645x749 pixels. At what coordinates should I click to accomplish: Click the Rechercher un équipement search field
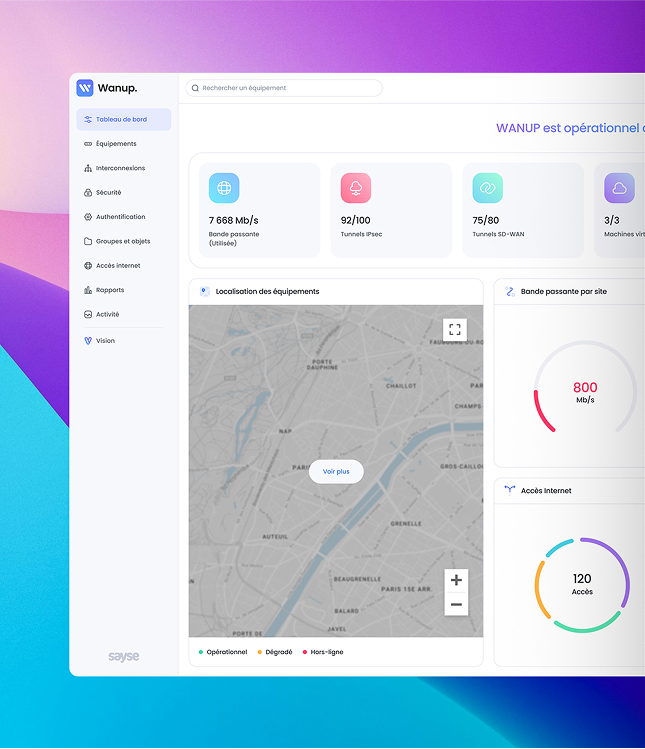pyautogui.click(x=284, y=88)
